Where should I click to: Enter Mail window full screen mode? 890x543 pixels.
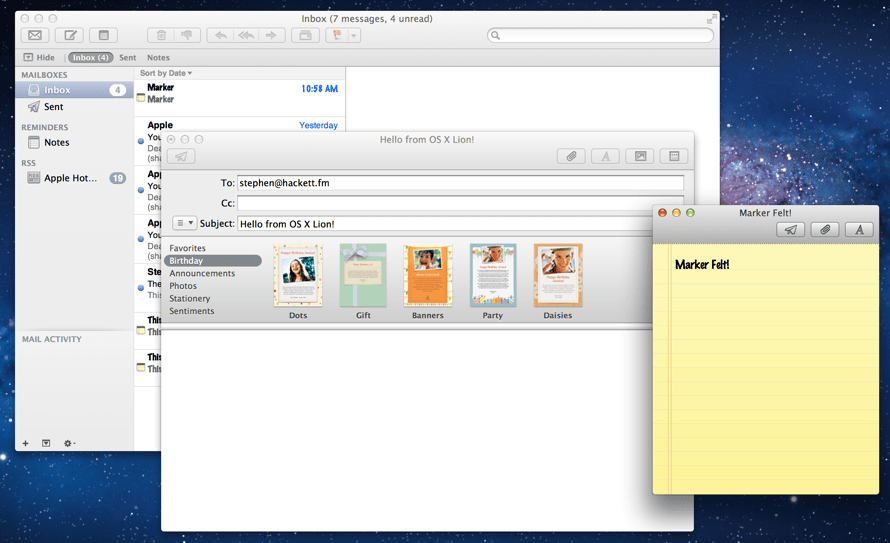coord(711,19)
